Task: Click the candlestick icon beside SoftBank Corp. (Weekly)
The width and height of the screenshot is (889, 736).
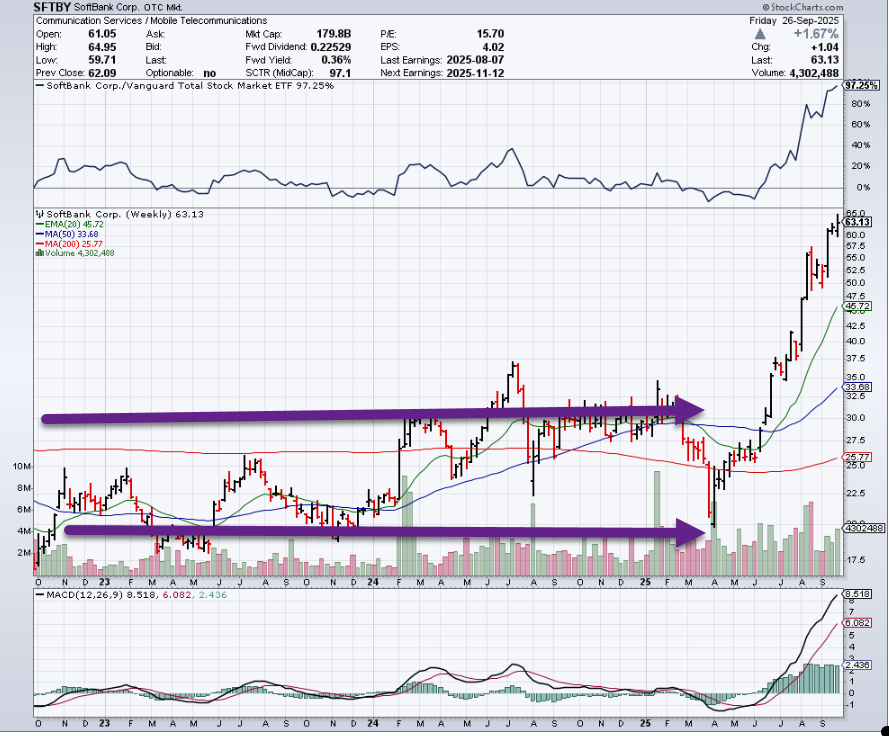Action: 39,214
